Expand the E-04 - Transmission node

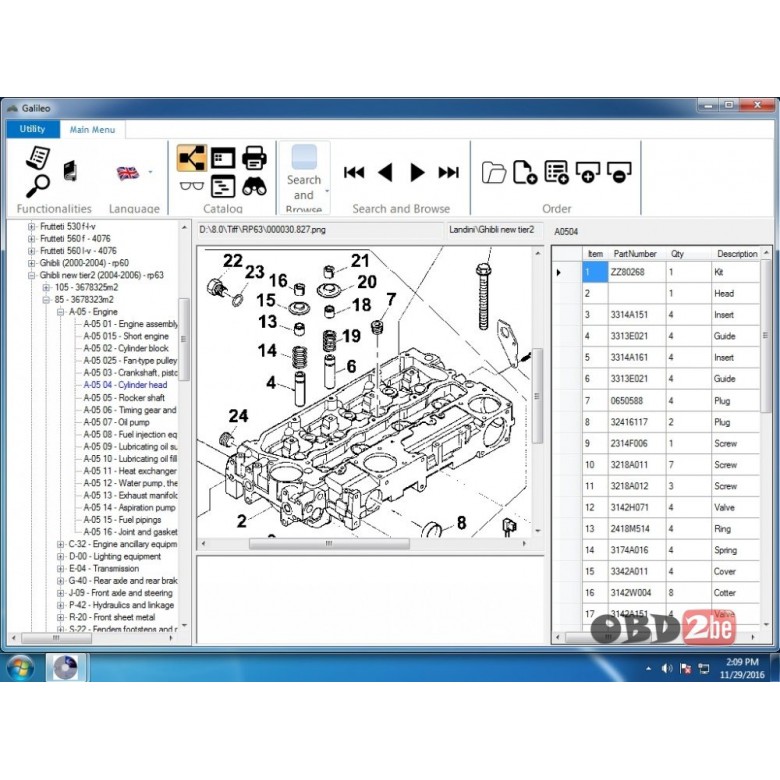(x=60, y=569)
